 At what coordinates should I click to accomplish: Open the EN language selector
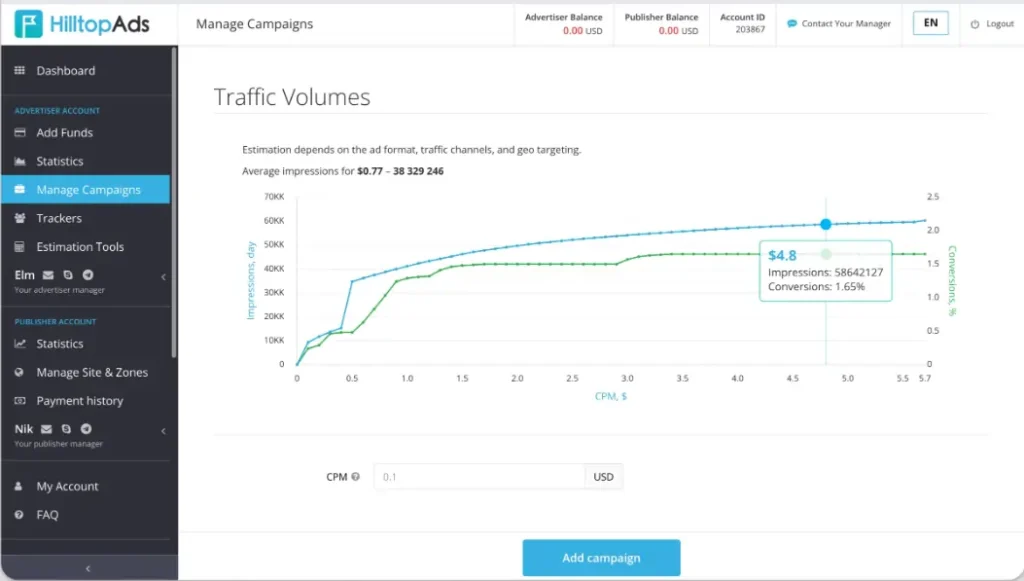tap(931, 23)
